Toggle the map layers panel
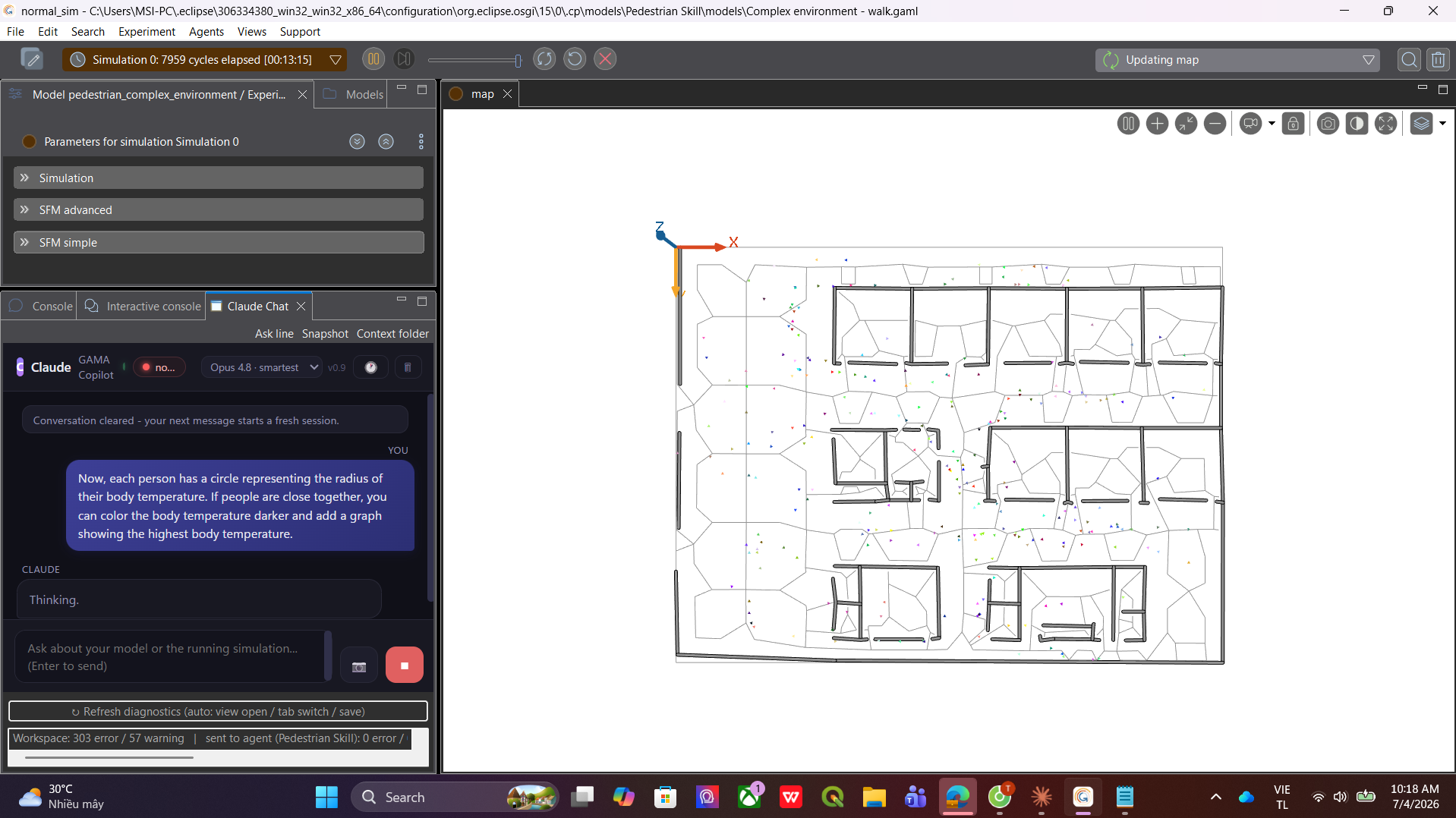This screenshot has width=1456, height=818. click(x=1421, y=124)
